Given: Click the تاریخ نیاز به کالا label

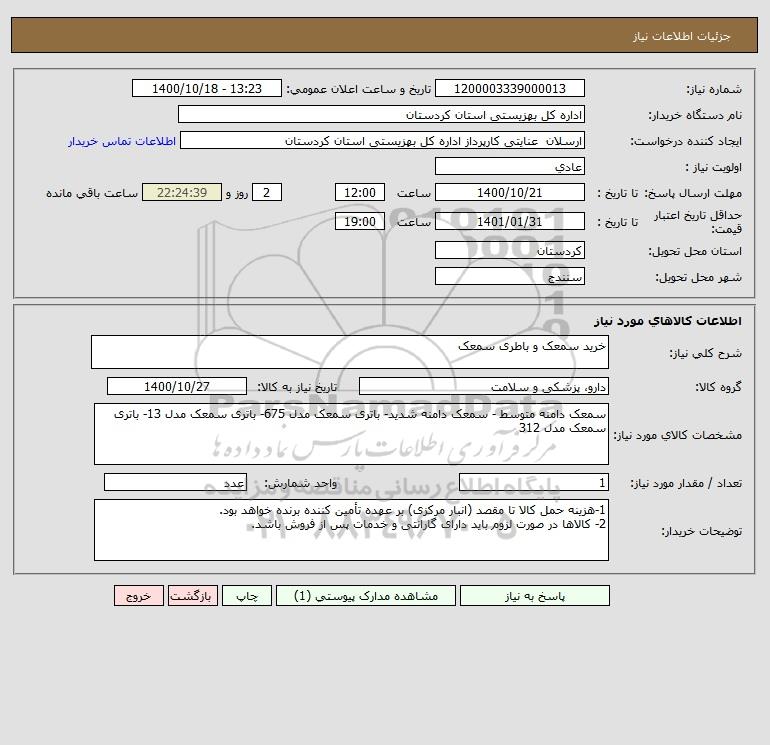Looking at the screenshot, I should tap(298, 387).
